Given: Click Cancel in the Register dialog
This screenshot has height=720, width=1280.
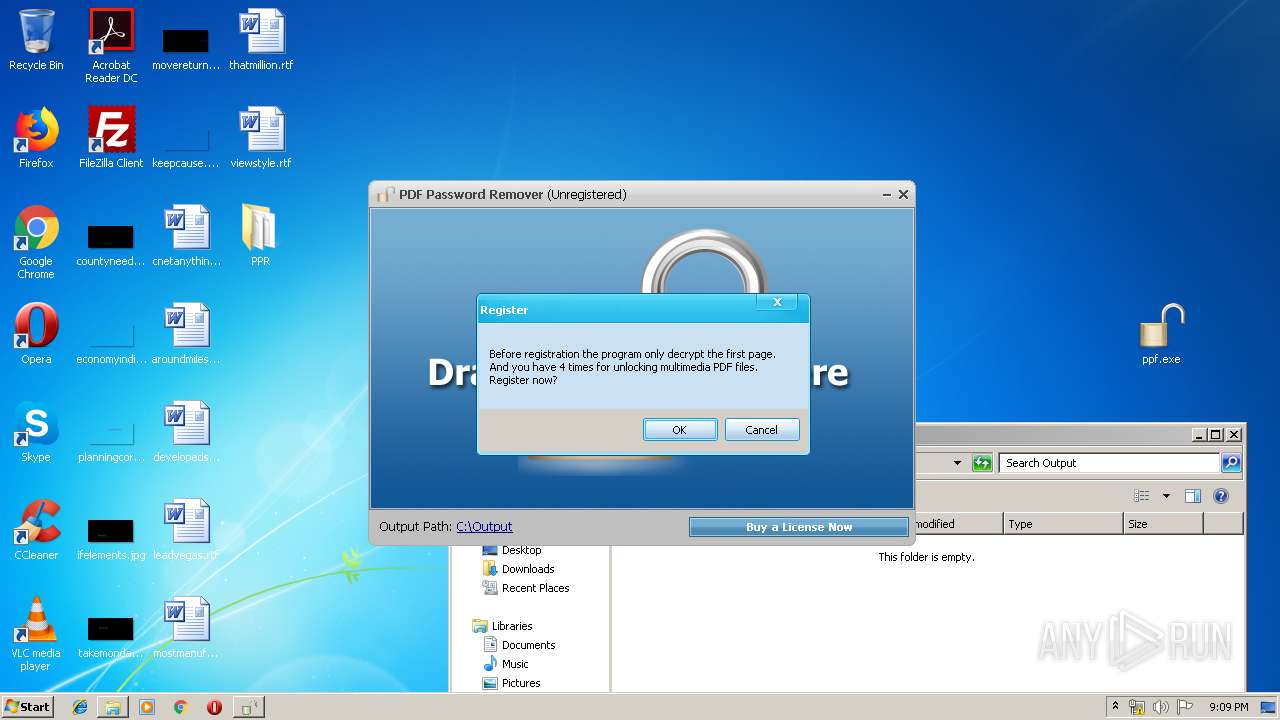Looking at the screenshot, I should pos(761,430).
